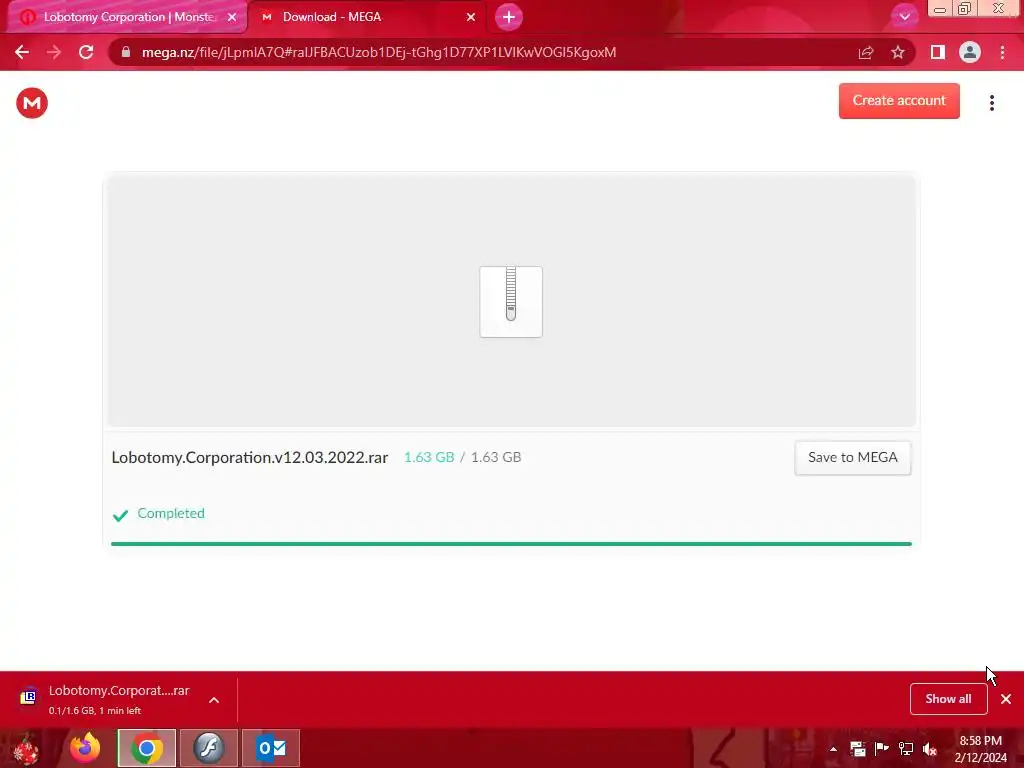Click the MEGA logo
Viewport: 1024px width, 768px height.
32,103
